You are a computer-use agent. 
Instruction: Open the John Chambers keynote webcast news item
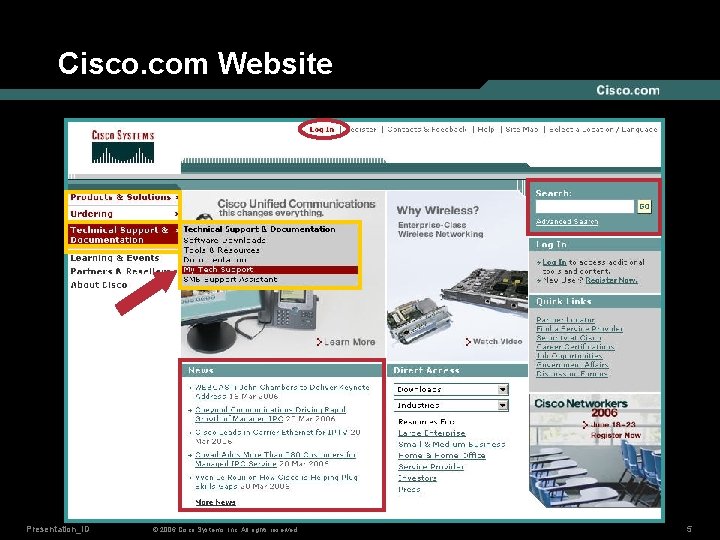pyautogui.click(x=282, y=392)
